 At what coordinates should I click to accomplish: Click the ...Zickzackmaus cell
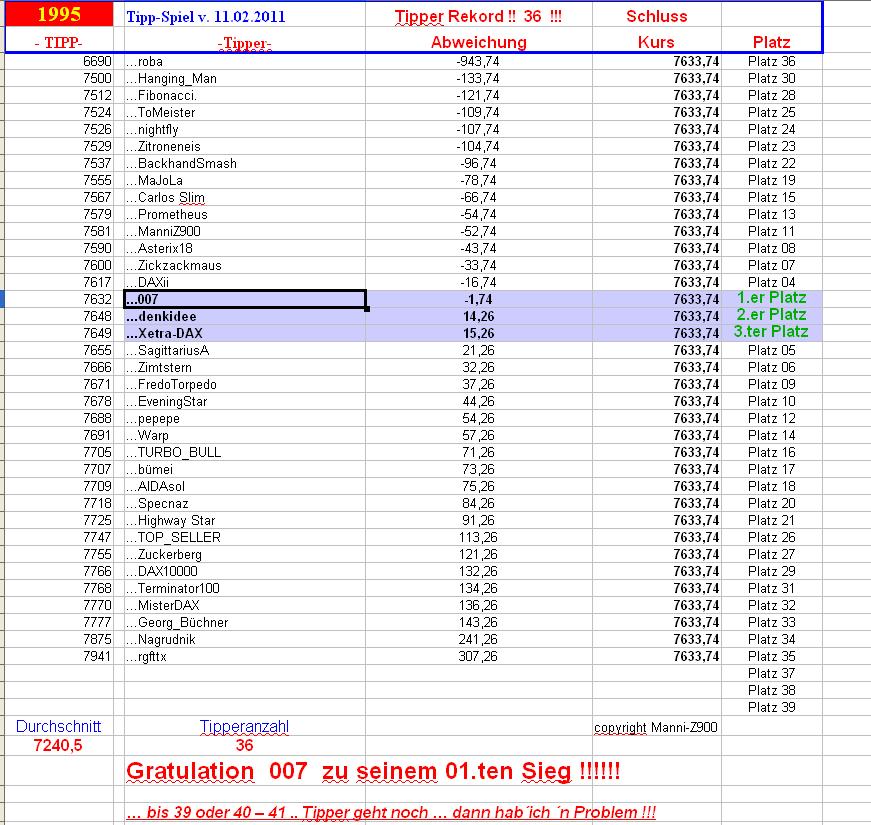(x=245, y=266)
